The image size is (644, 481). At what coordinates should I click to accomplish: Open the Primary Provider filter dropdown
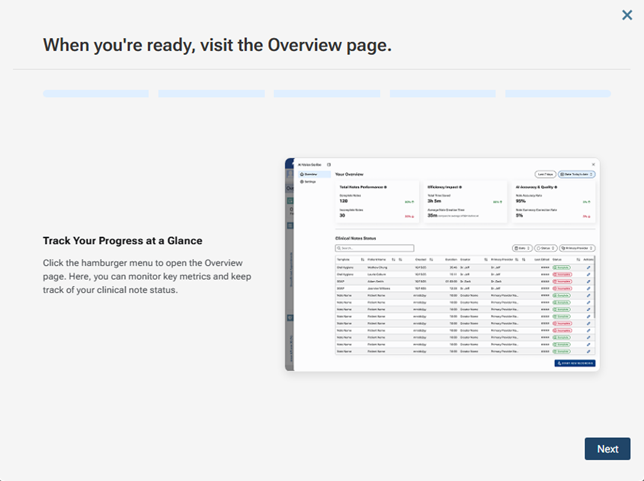[x=578, y=248]
